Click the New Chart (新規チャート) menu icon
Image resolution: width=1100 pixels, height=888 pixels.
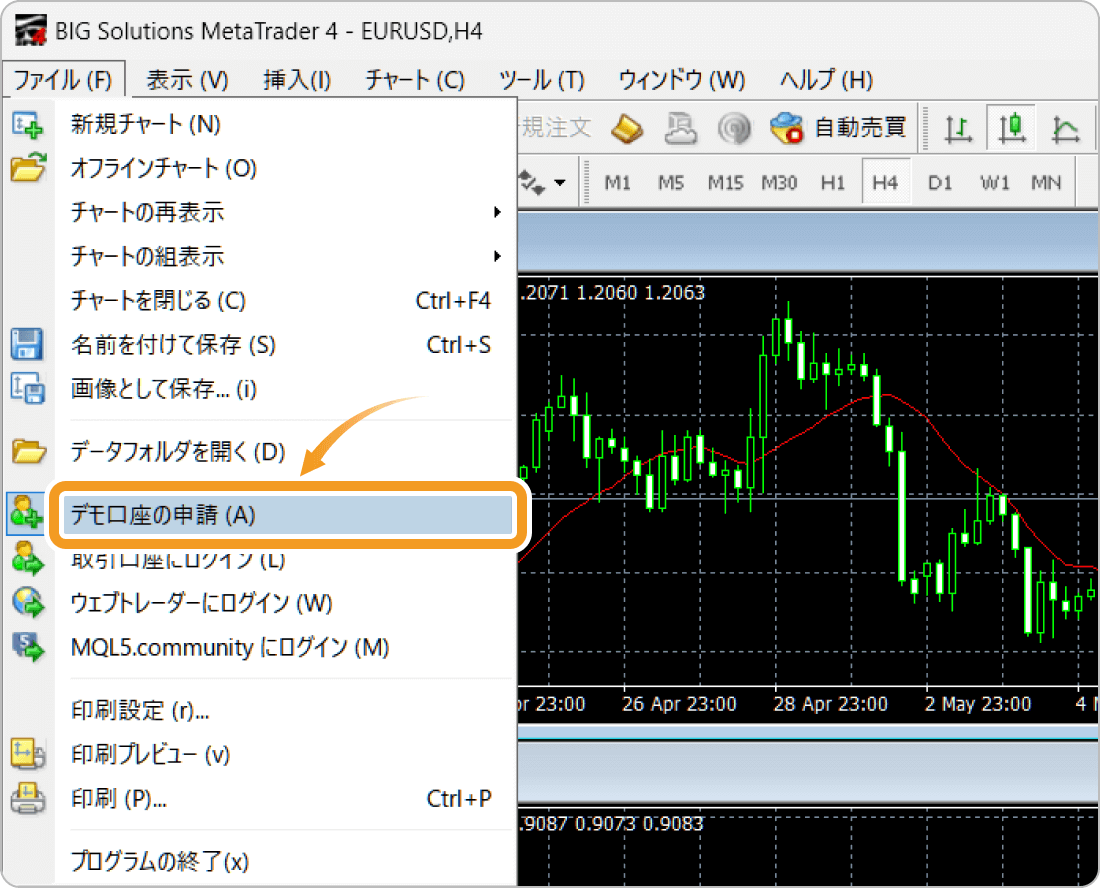coord(27,125)
